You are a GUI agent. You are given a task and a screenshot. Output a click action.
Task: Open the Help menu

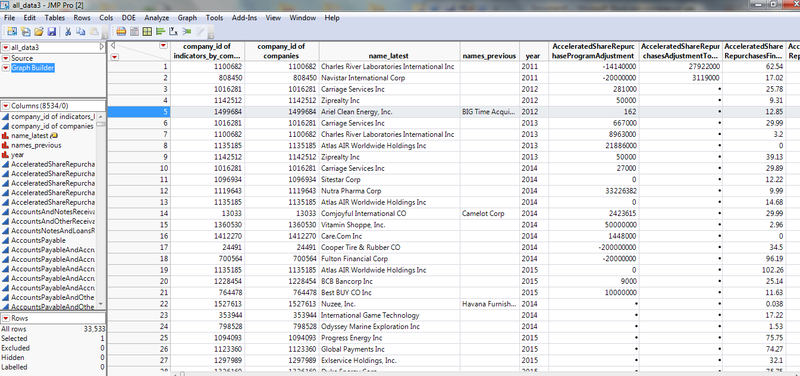click(332, 18)
